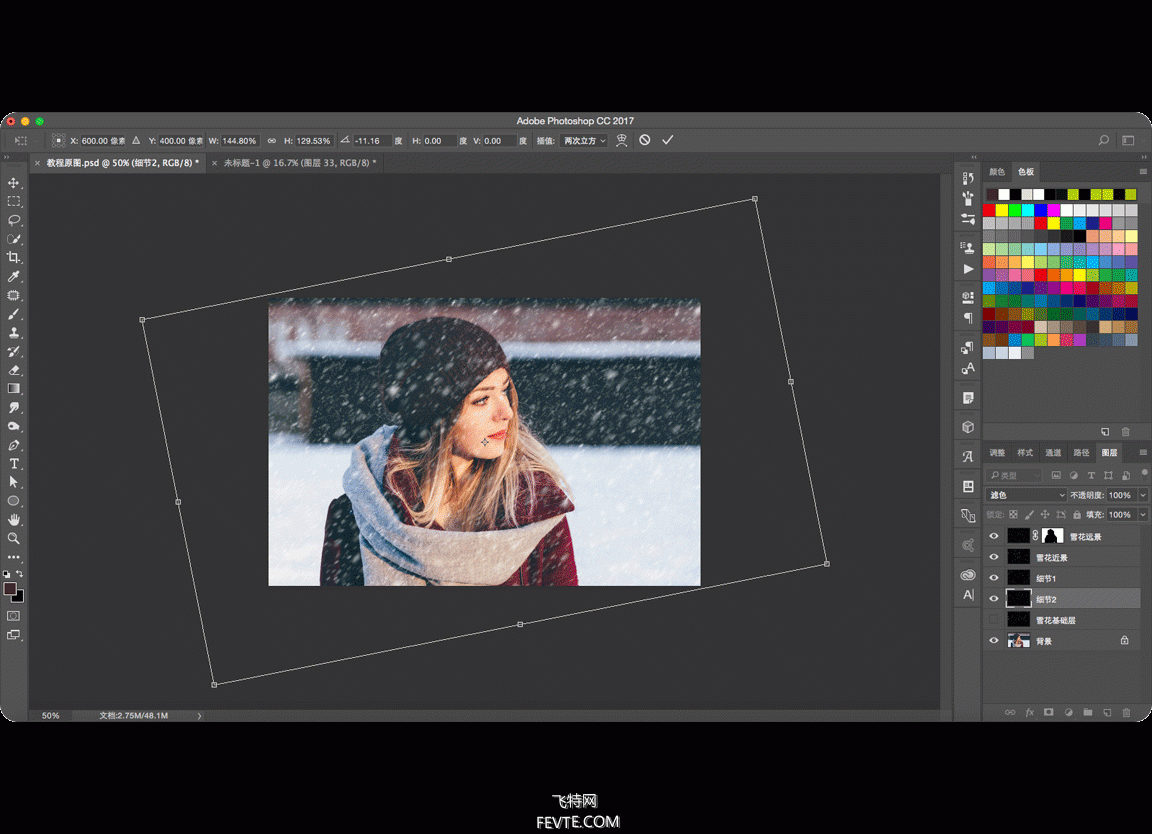The width and height of the screenshot is (1152, 834).
Task: Toggle warp mode in the options bar
Action: (x=622, y=140)
